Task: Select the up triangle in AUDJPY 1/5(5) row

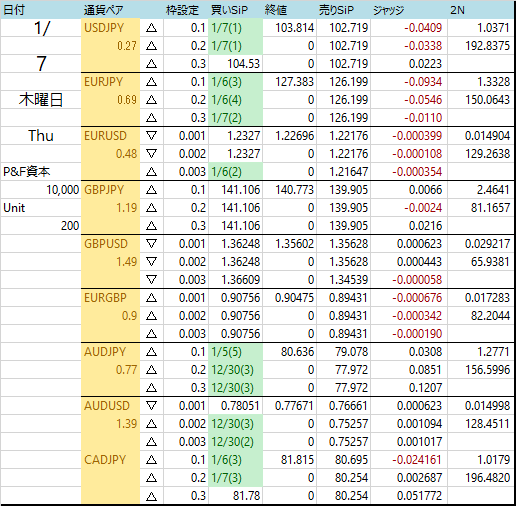Action: click(x=151, y=352)
